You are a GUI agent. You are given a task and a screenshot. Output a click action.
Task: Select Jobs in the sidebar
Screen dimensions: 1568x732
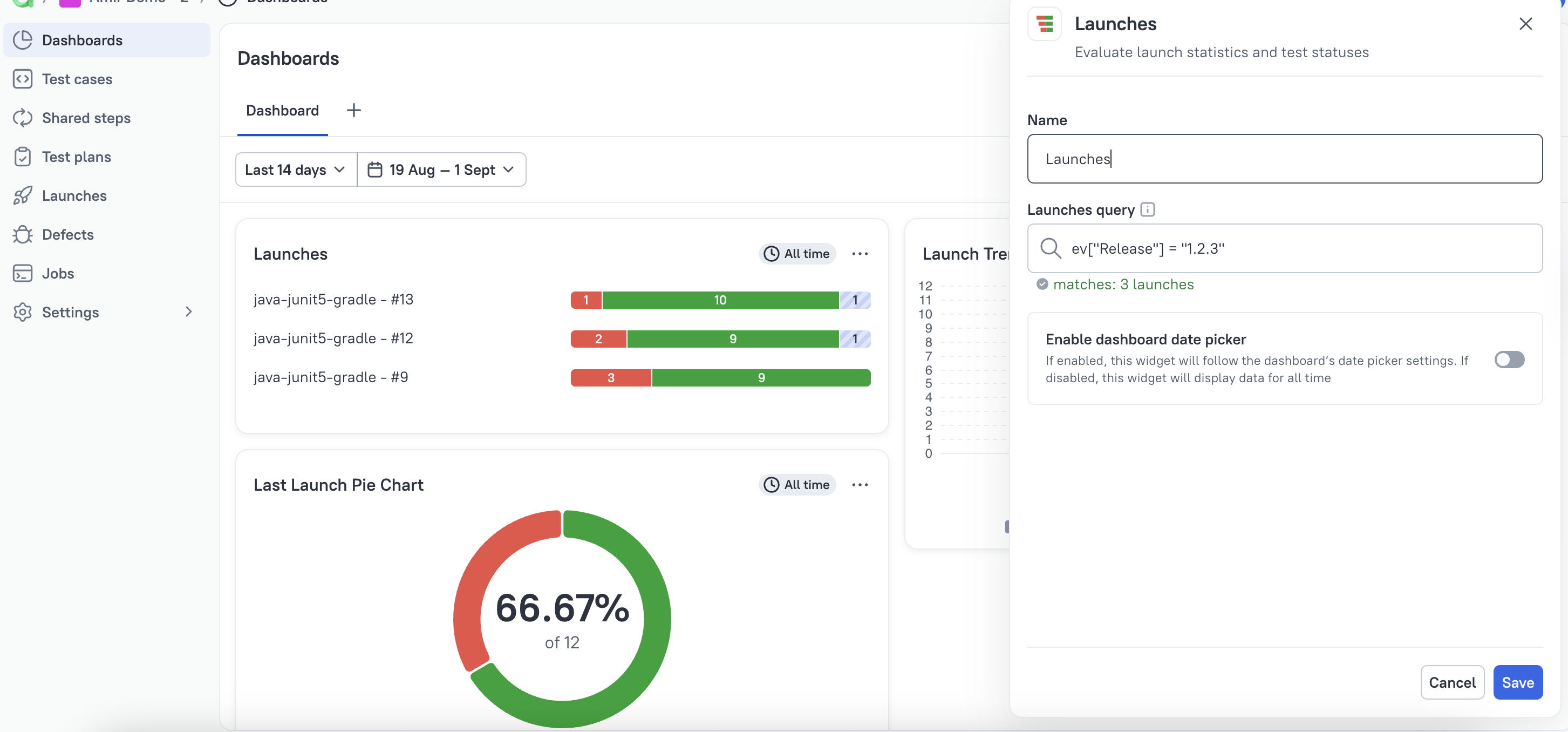point(57,274)
